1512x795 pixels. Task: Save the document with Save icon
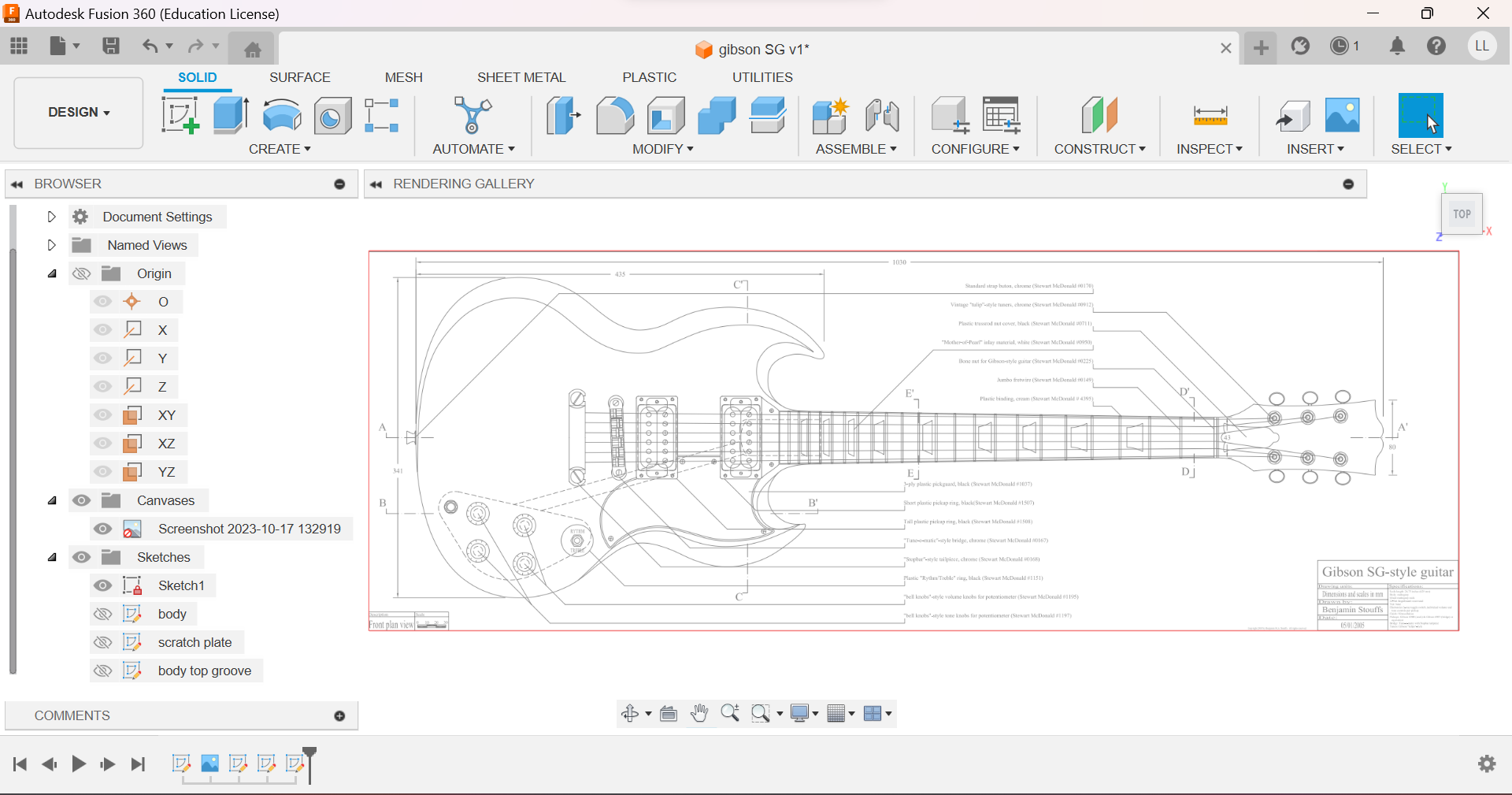click(x=111, y=46)
